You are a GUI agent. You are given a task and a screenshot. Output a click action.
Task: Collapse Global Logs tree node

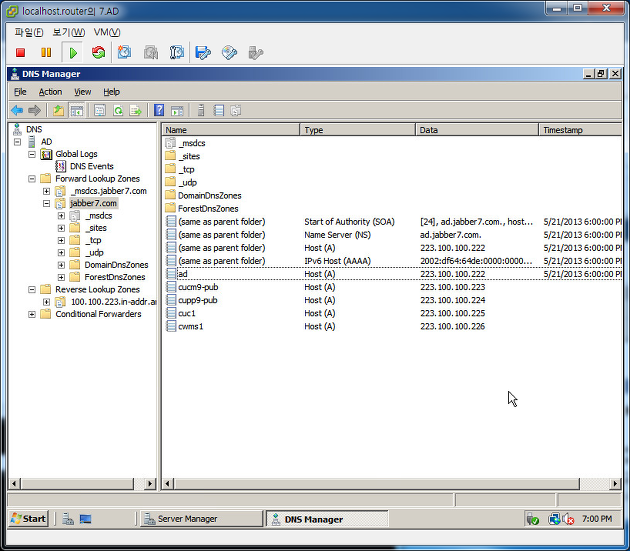[x=32, y=154]
